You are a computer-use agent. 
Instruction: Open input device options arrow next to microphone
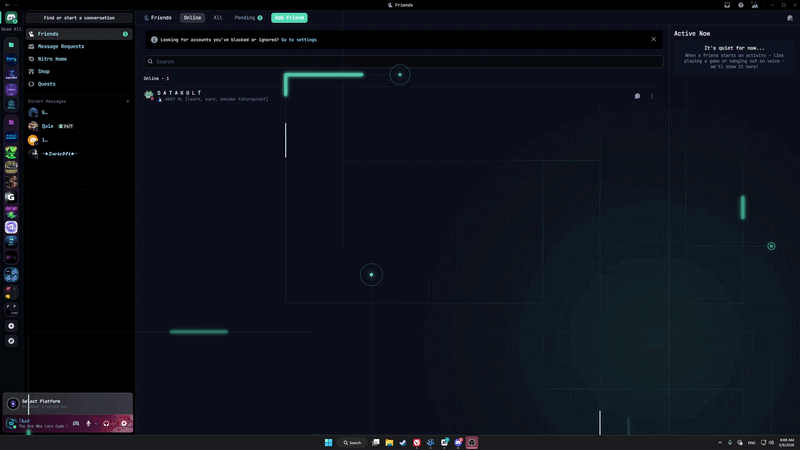coord(96,423)
